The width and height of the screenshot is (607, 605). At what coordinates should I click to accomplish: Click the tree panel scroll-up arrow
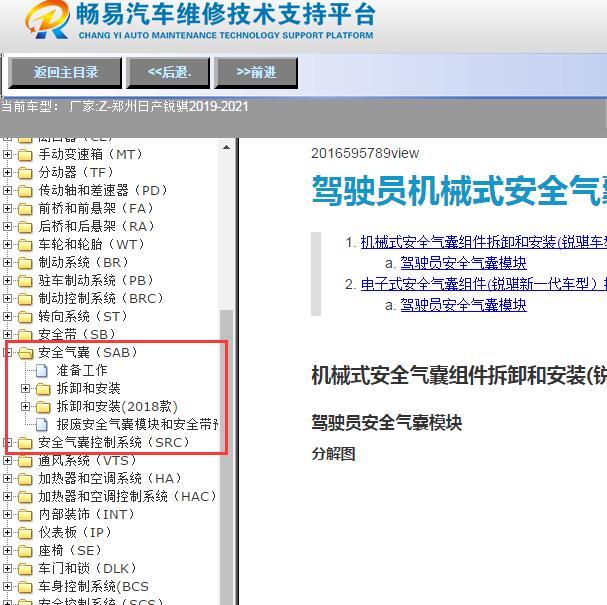click(226, 147)
